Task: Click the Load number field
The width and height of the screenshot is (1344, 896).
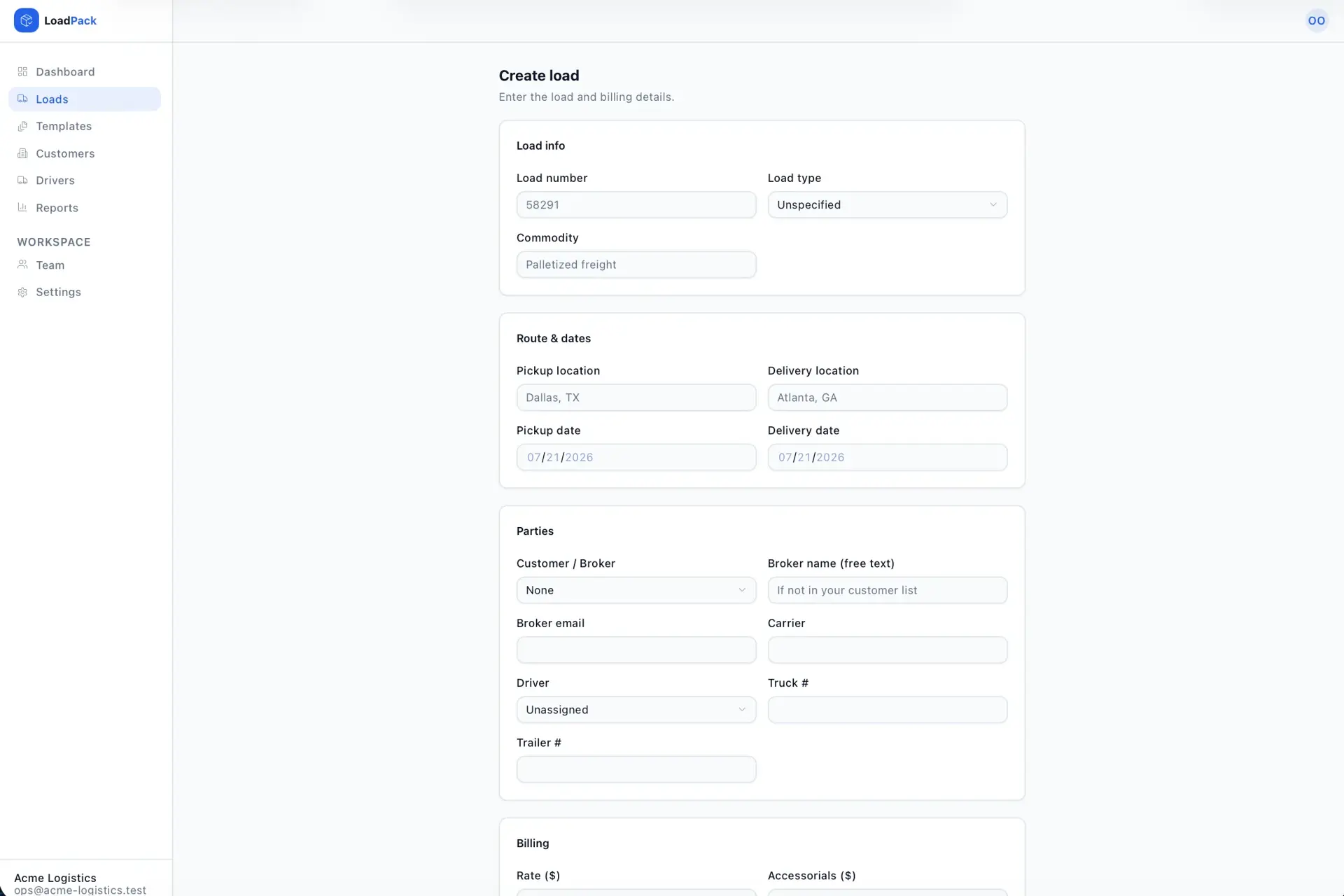Action: tap(636, 204)
